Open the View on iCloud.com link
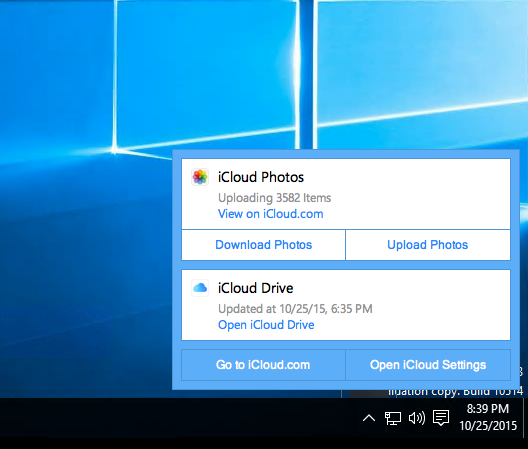528x449 pixels. point(270,214)
